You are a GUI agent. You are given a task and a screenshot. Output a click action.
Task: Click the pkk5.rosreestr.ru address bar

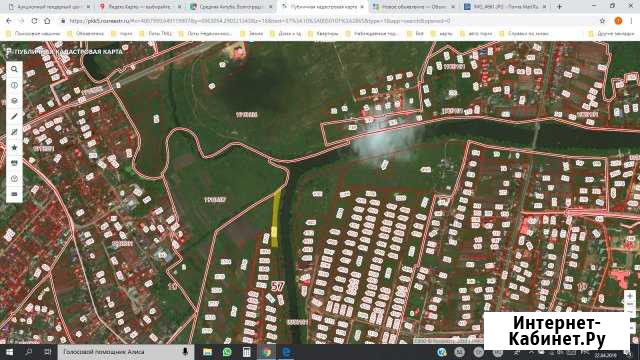click(327, 21)
